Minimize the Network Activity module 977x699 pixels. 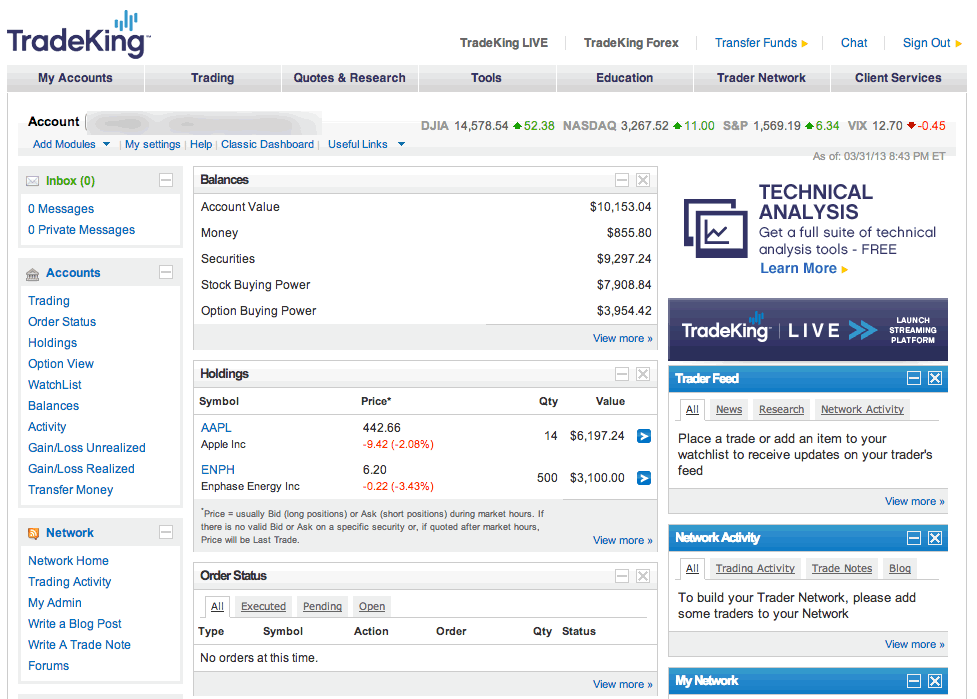tap(913, 538)
